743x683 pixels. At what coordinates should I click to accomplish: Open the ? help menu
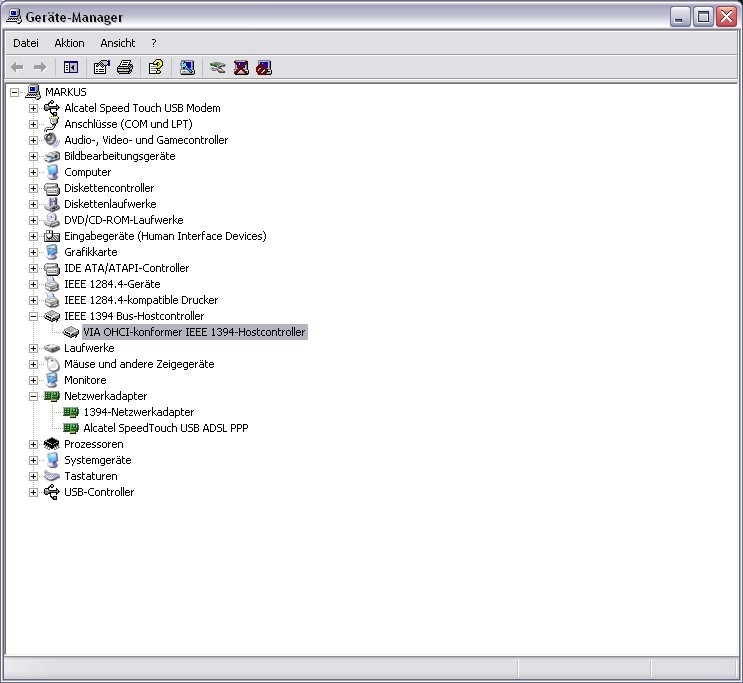pyautogui.click(x=154, y=43)
